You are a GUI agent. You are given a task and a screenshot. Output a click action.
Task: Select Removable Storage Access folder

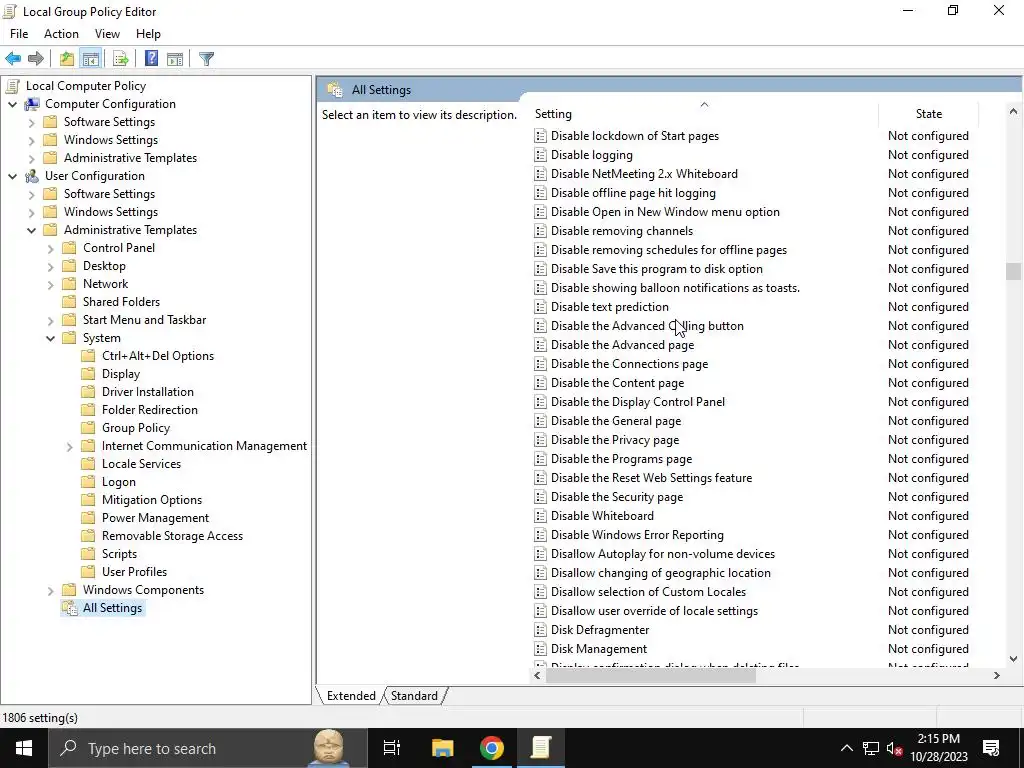tap(172, 536)
